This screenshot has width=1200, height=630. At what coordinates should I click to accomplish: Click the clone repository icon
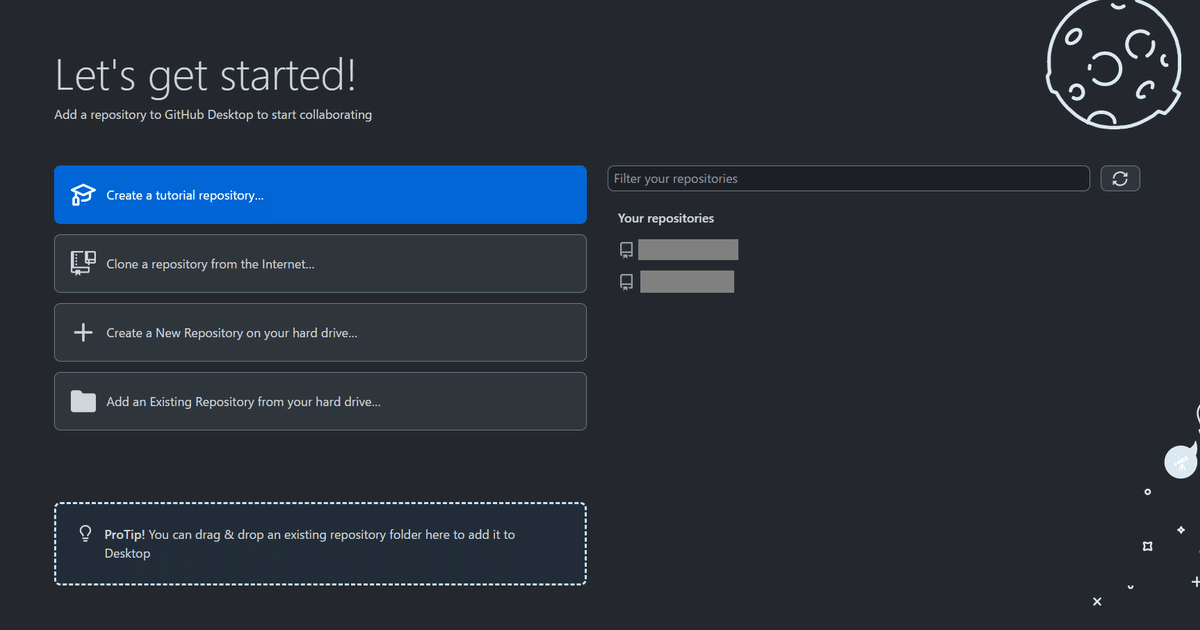coord(83,263)
